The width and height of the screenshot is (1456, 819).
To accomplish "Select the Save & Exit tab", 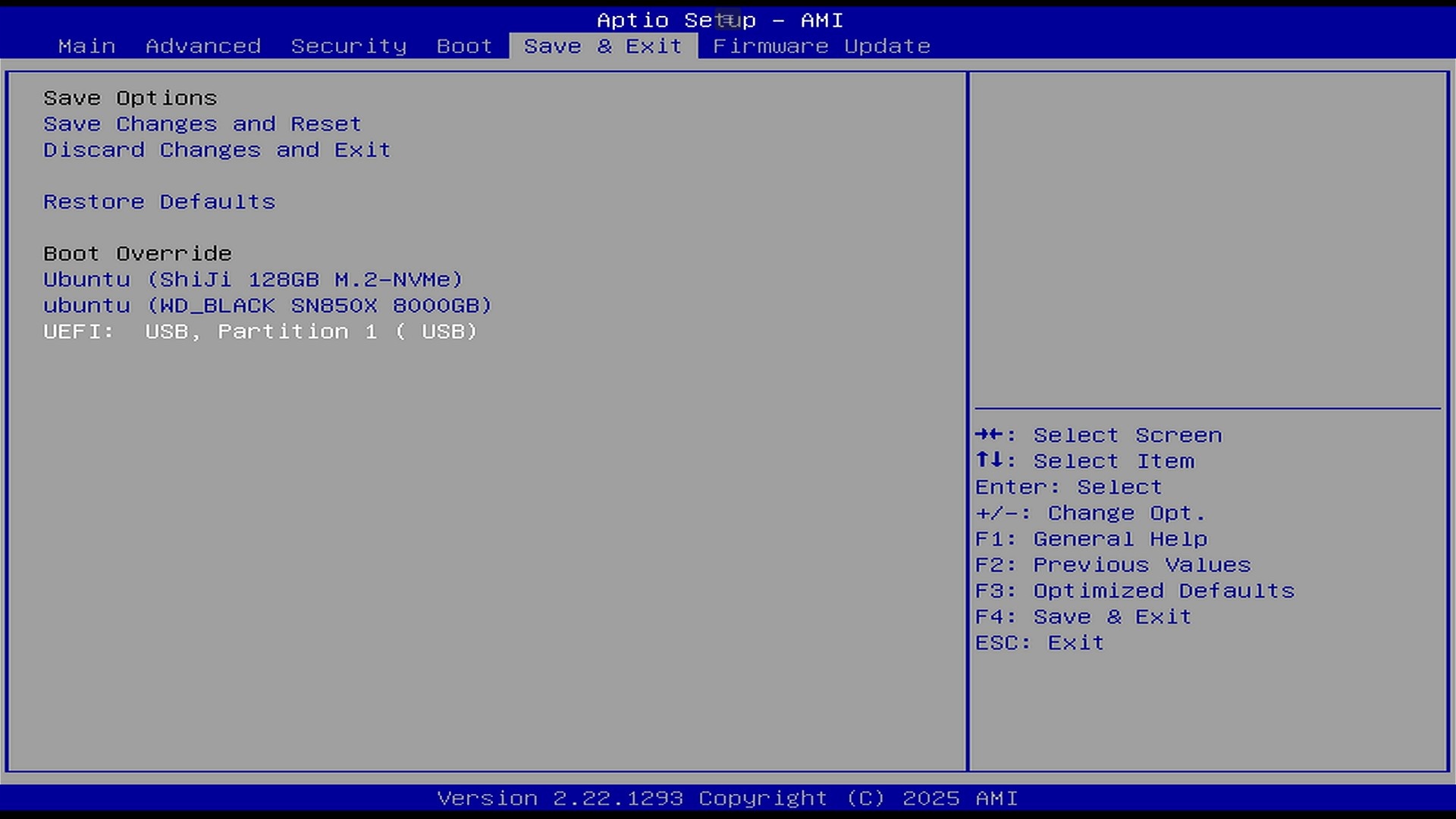I will coord(603,46).
